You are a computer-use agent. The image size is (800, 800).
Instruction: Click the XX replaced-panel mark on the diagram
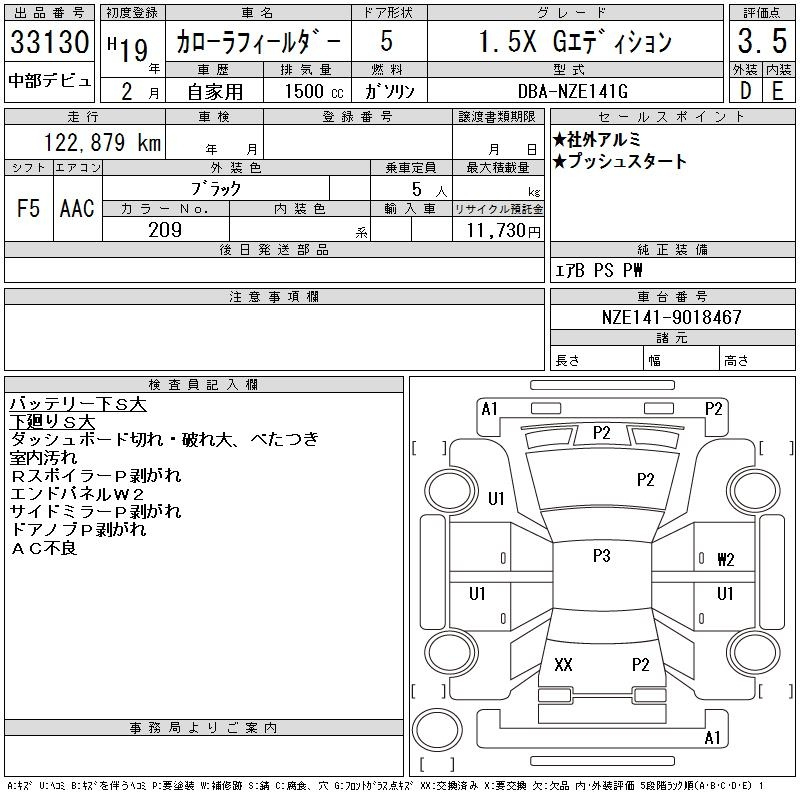point(563,664)
